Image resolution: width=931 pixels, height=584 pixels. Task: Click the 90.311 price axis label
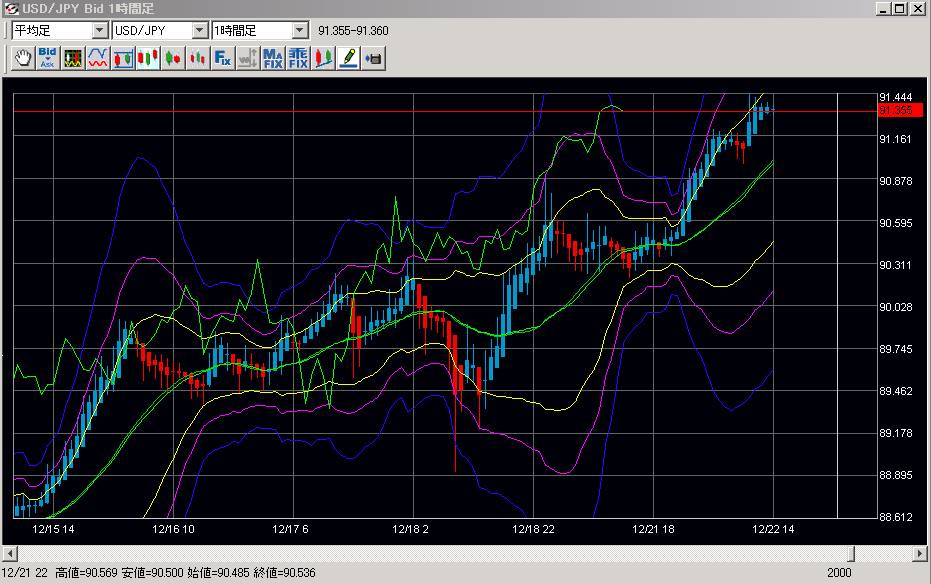pyautogui.click(x=895, y=265)
